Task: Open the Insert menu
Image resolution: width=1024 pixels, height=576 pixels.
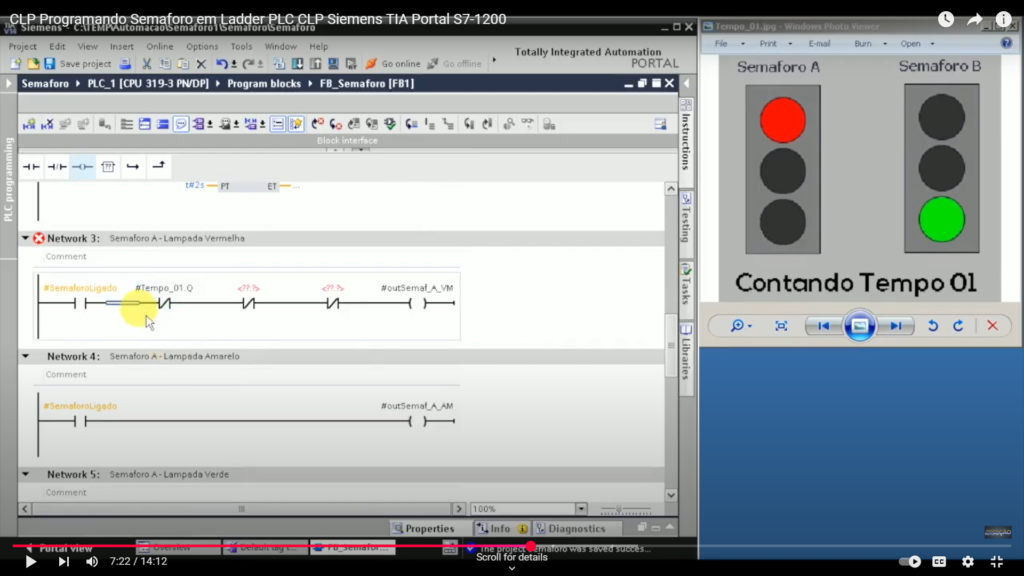Action: (121, 46)
